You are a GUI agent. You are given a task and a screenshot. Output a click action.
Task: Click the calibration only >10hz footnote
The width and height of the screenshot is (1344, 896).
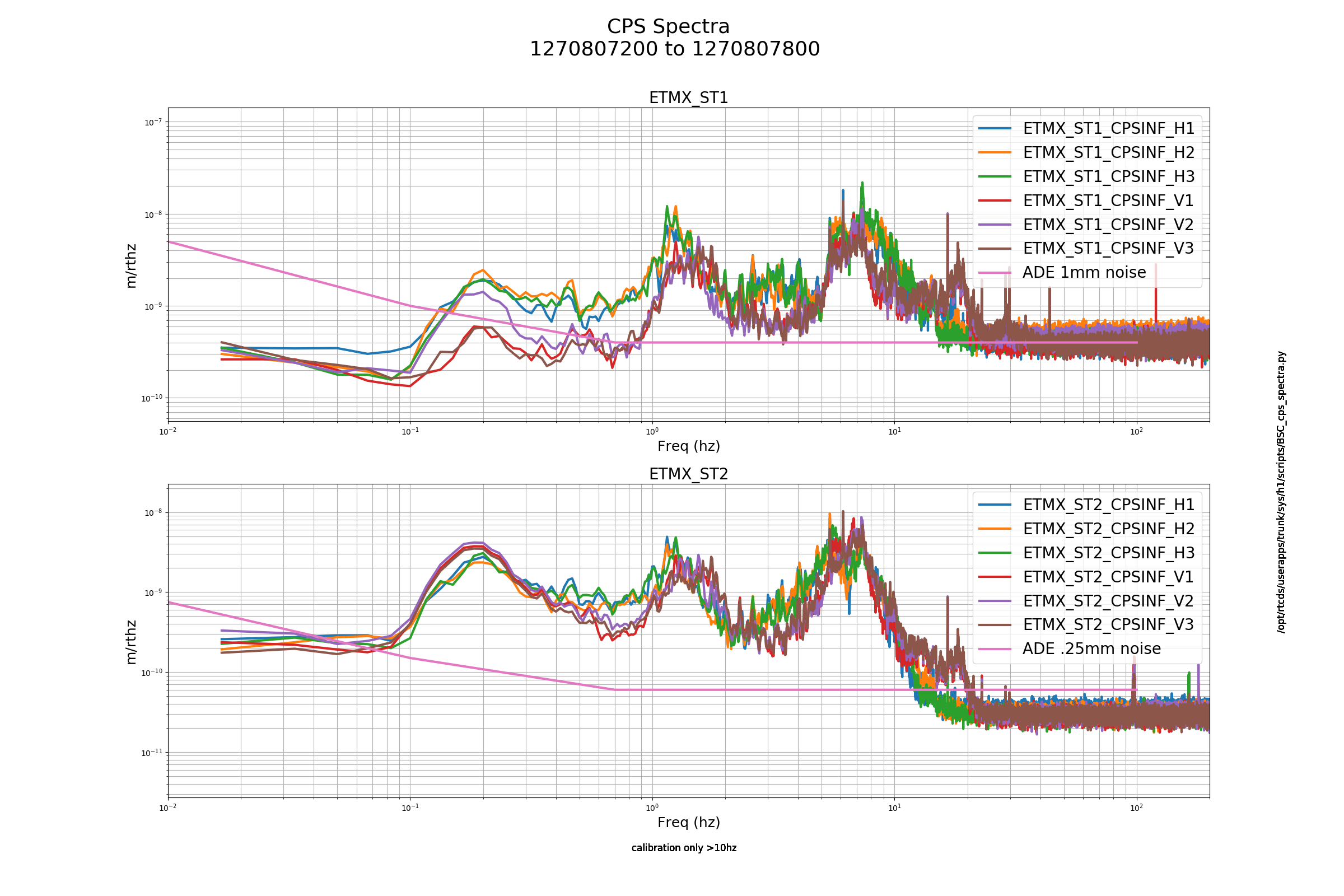(684, 848)
